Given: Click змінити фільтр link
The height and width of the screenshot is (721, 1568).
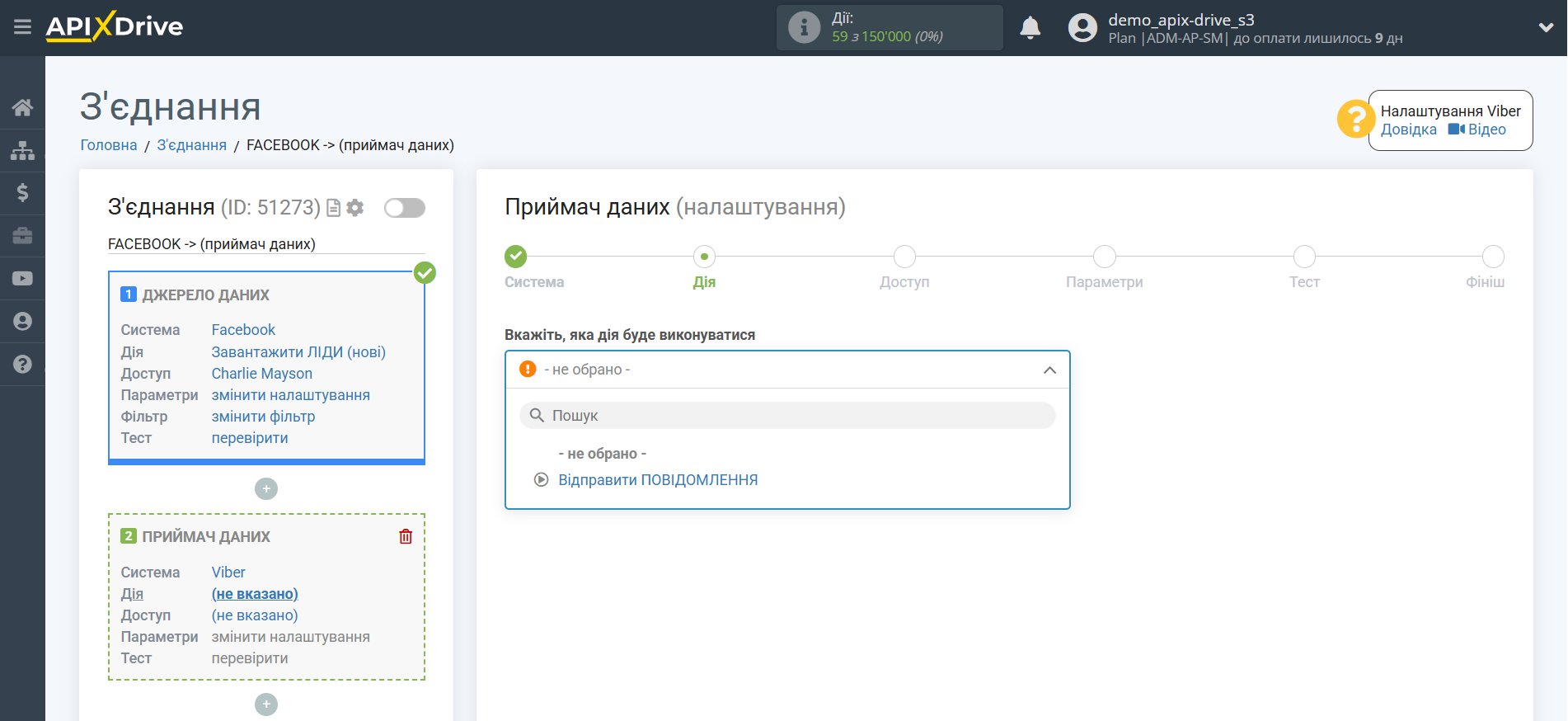Looking at the screenshot, I should tap(263, 417).
